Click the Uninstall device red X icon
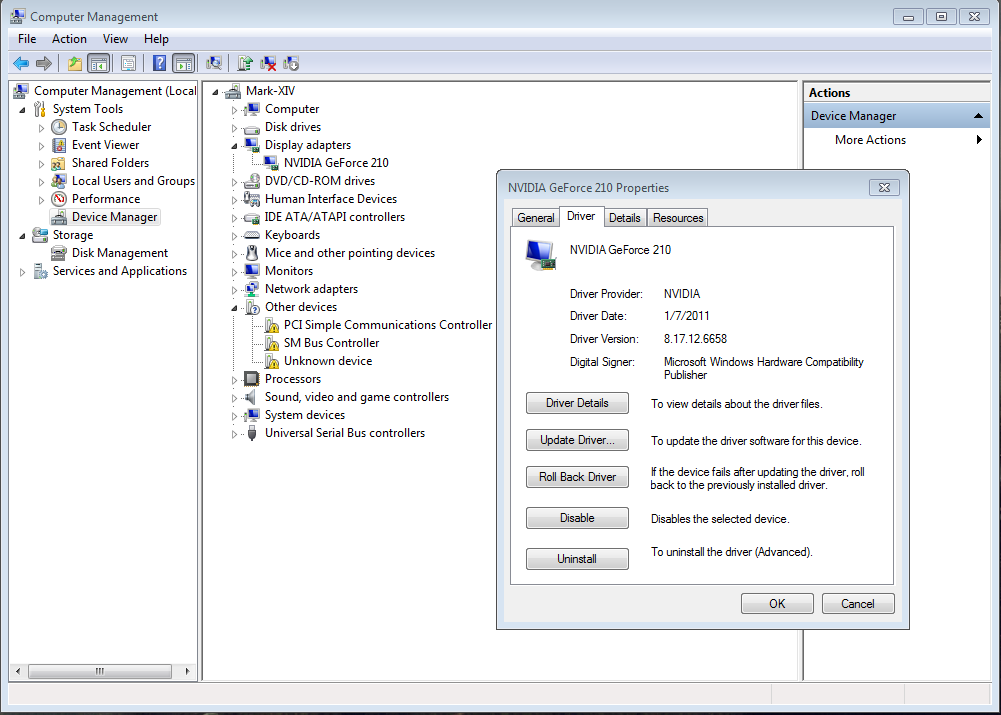This screenshot has height=715, width=1001. click(269, 63)
